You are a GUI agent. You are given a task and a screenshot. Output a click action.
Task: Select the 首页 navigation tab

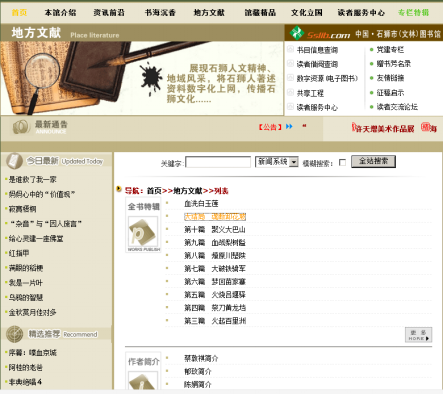[19, 13]
